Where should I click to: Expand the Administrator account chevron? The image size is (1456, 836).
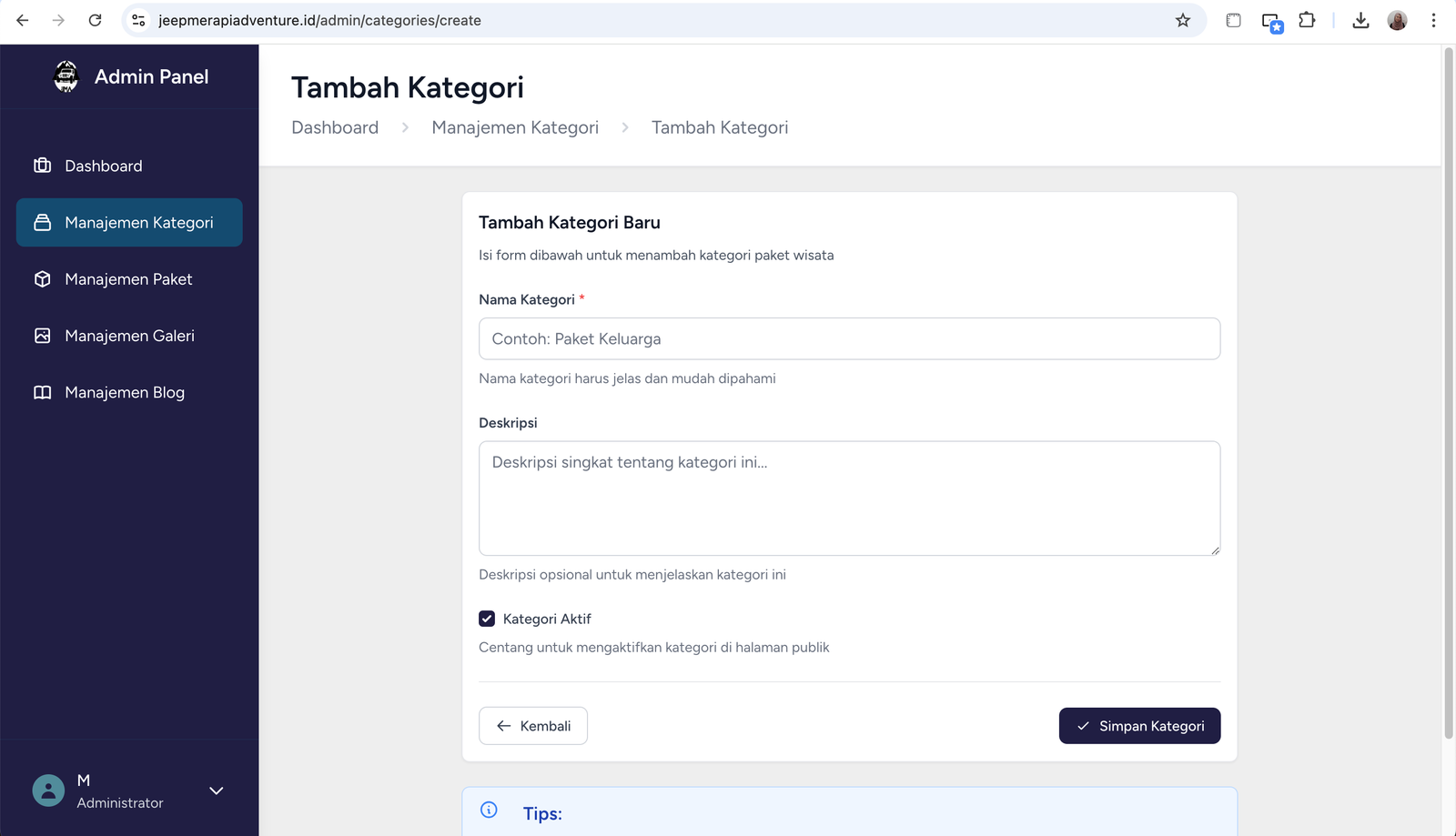(217, 791)
